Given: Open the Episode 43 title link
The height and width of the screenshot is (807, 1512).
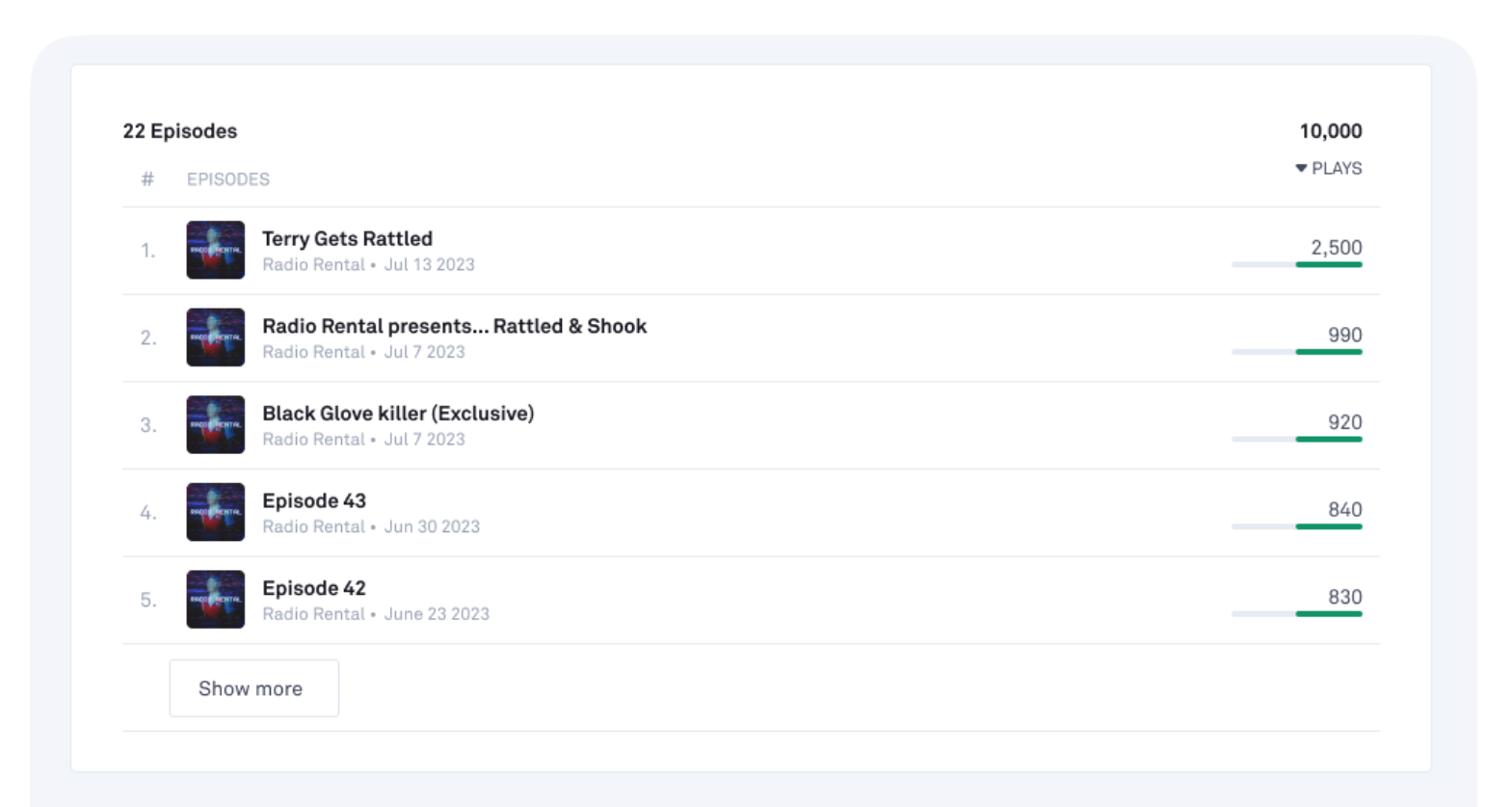Looking at the screenshot, I should [314, 500].
